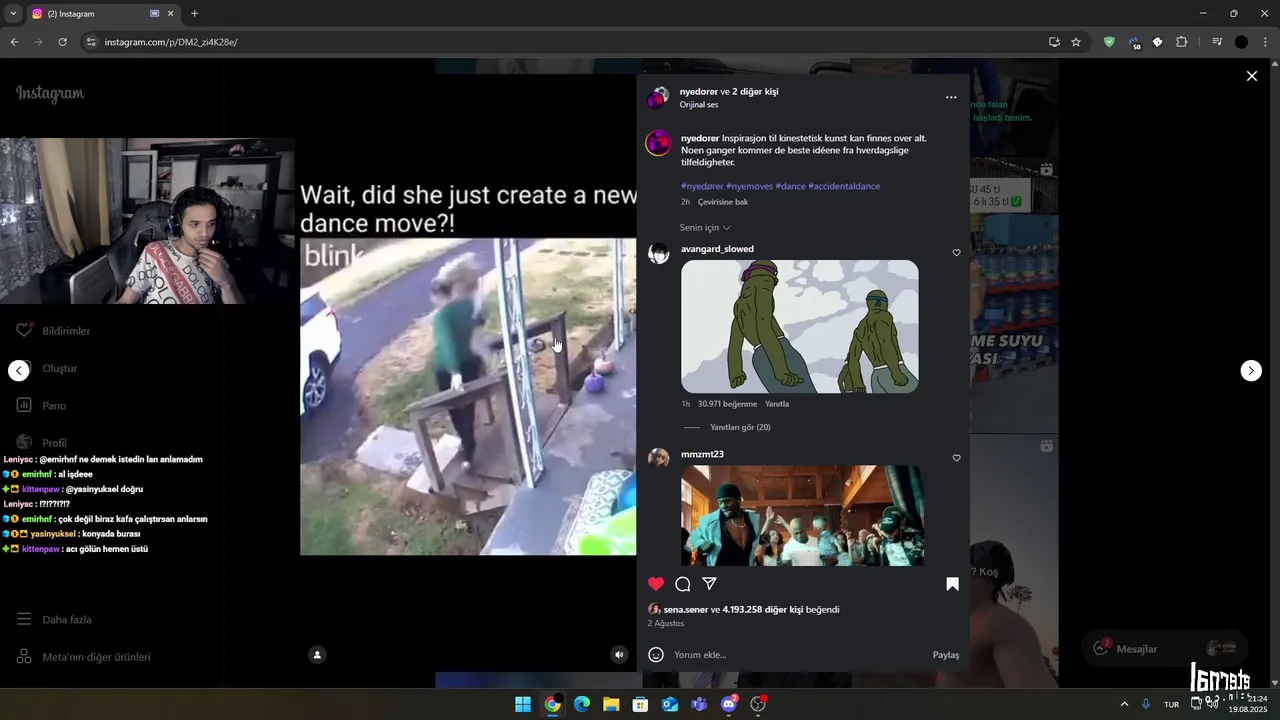1280x720 pixels.
Task: Click Çevirisine bak to translate caption
Action: tap(723, 202)
